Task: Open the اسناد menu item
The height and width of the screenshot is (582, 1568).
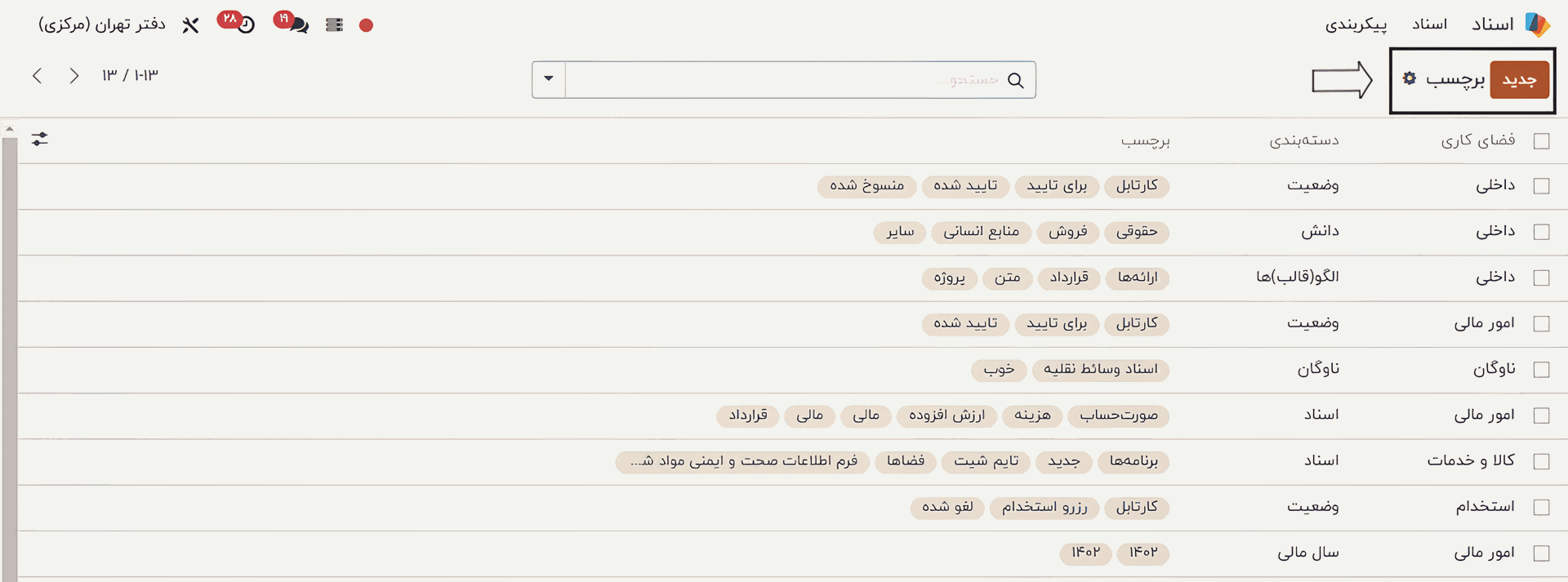Action: click(1429, 24)
